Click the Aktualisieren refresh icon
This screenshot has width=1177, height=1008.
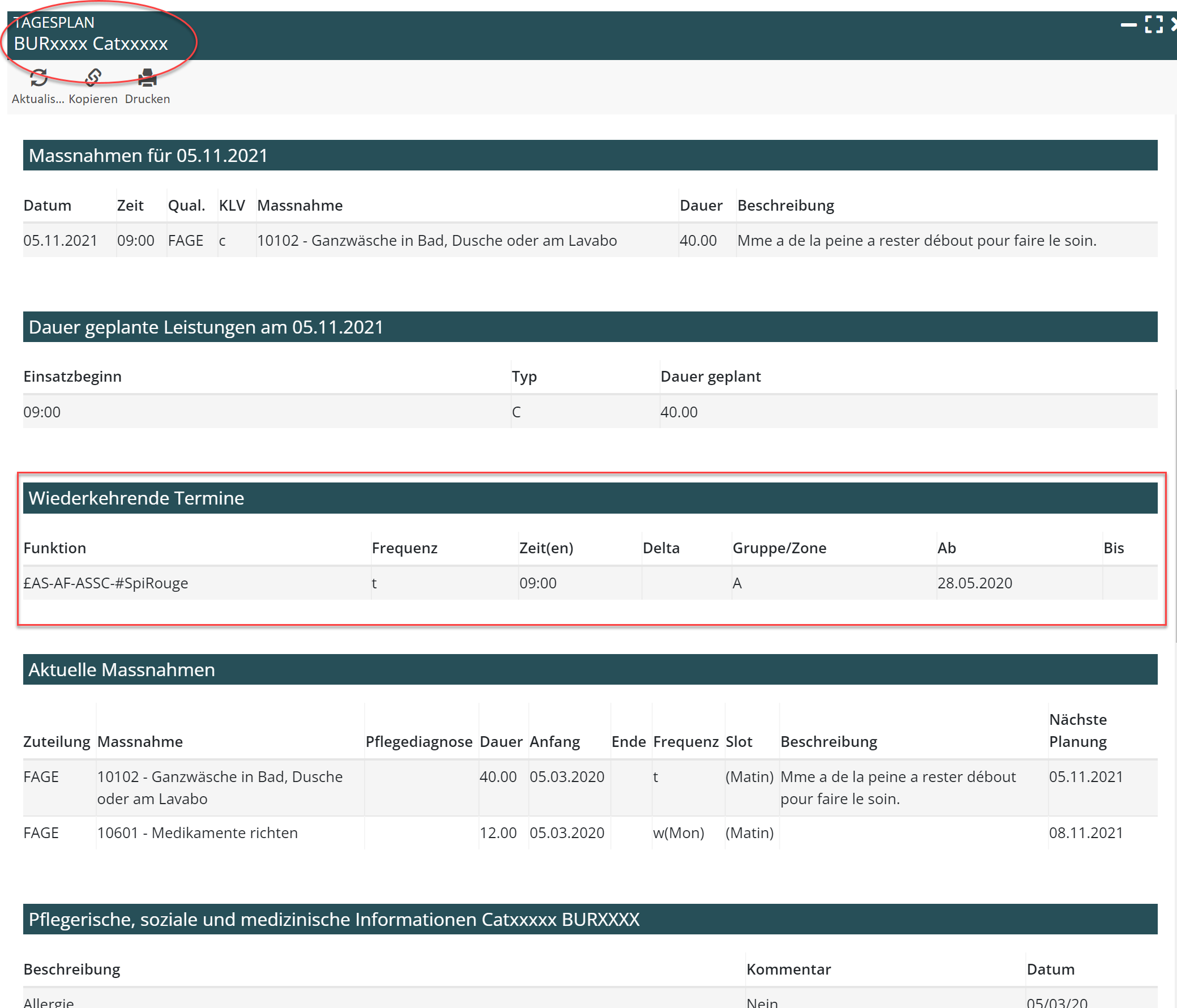(38, 78)
